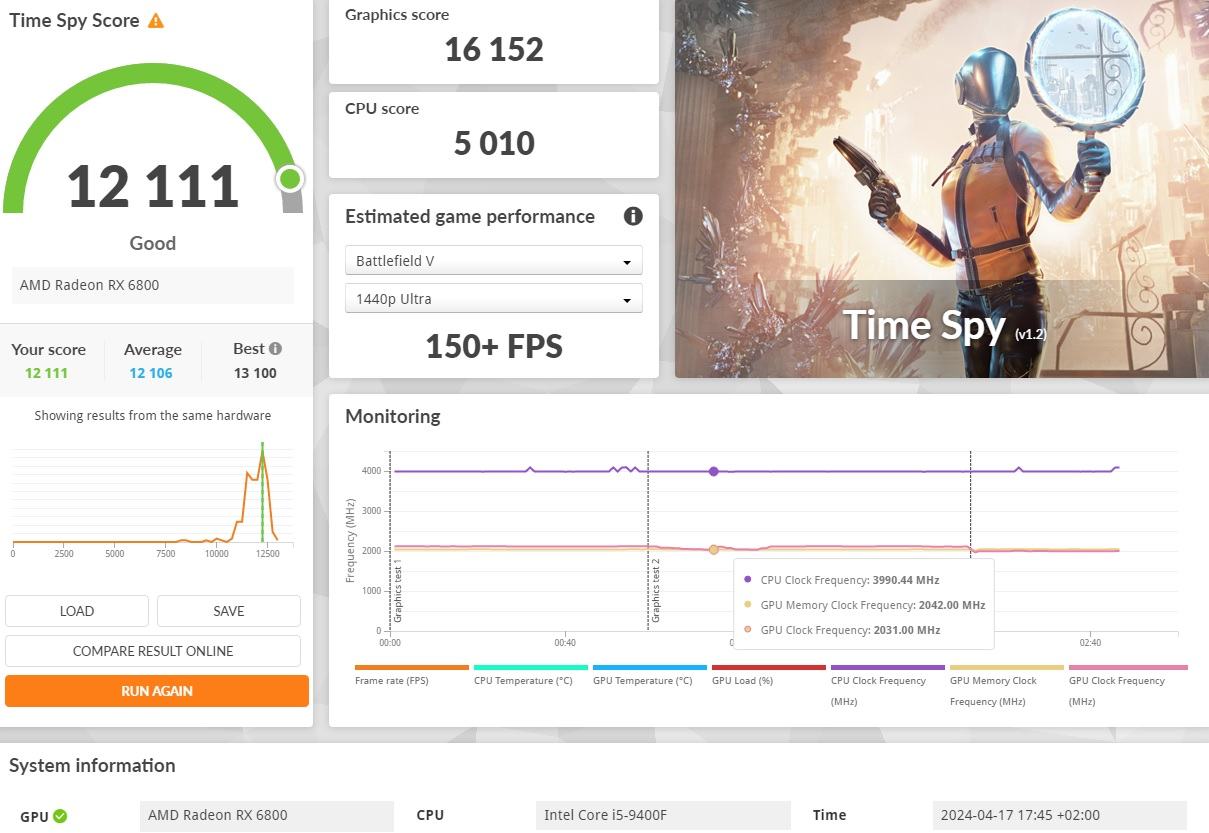Screen dimensions: 1209x833
Task: Click the green dot on the score gauge
Action: 290,179
